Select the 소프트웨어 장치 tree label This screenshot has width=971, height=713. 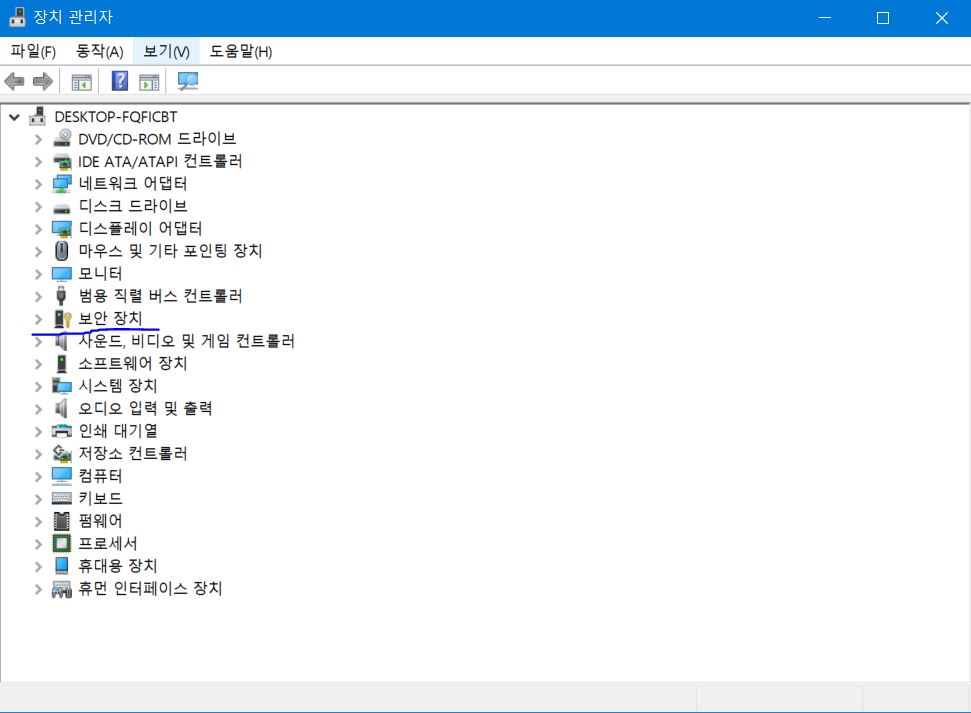(x=133, y=364)
